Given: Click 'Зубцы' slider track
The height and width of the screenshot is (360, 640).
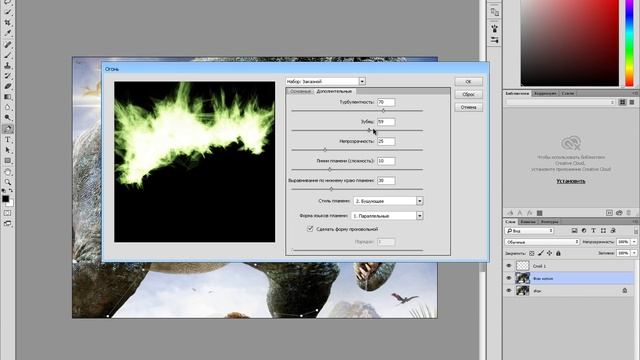Looking at the screenshot, I should tap(357, 130).
